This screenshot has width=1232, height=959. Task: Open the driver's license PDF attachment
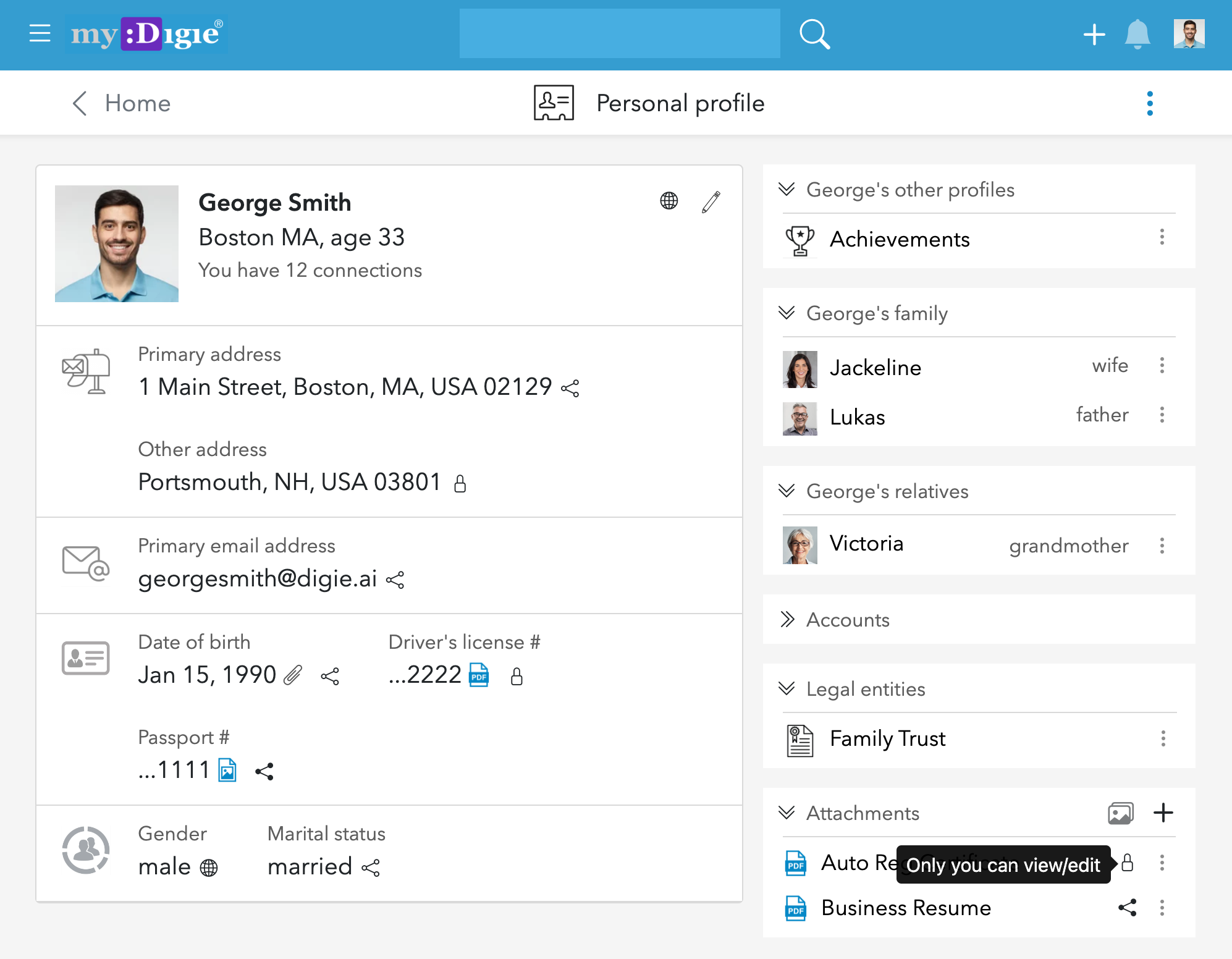click(x=479, y=675)
